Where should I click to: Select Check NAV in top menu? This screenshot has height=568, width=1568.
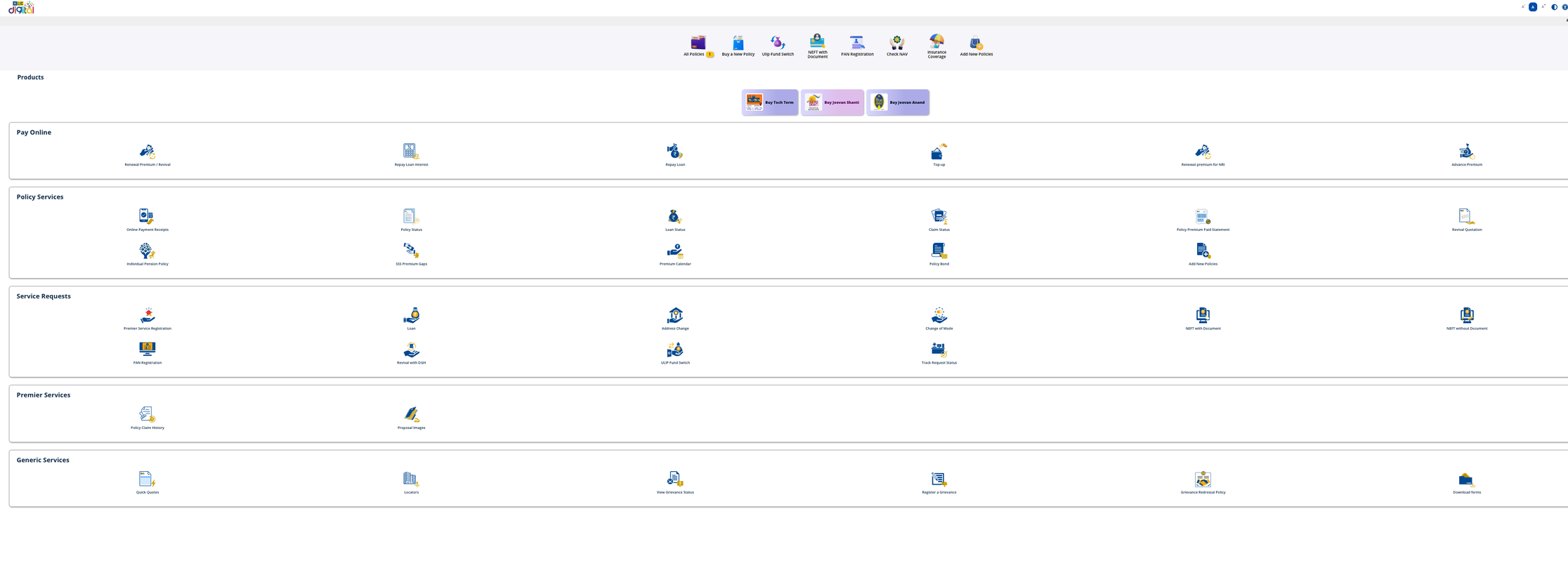coord(896,44)
